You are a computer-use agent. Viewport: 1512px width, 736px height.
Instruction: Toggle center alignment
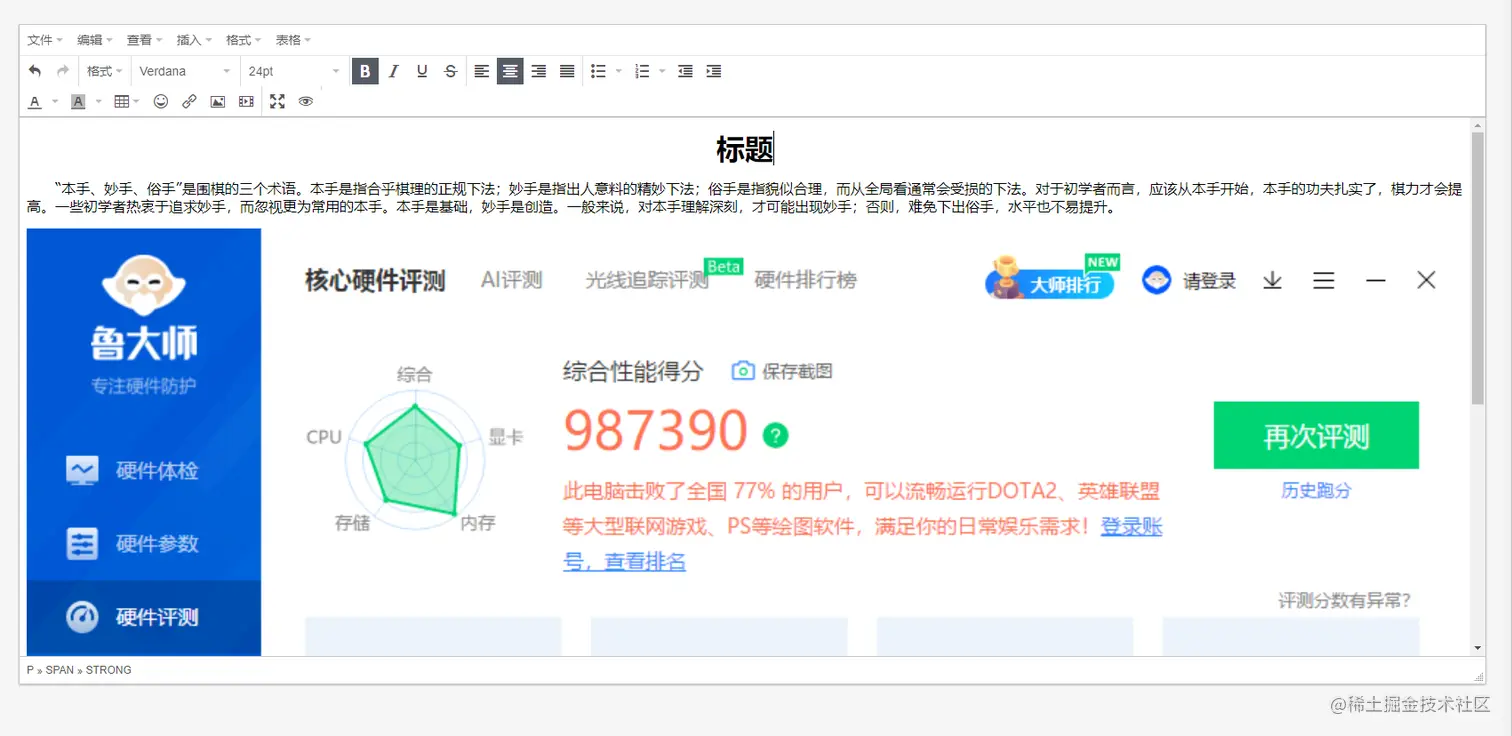[510, 71]
